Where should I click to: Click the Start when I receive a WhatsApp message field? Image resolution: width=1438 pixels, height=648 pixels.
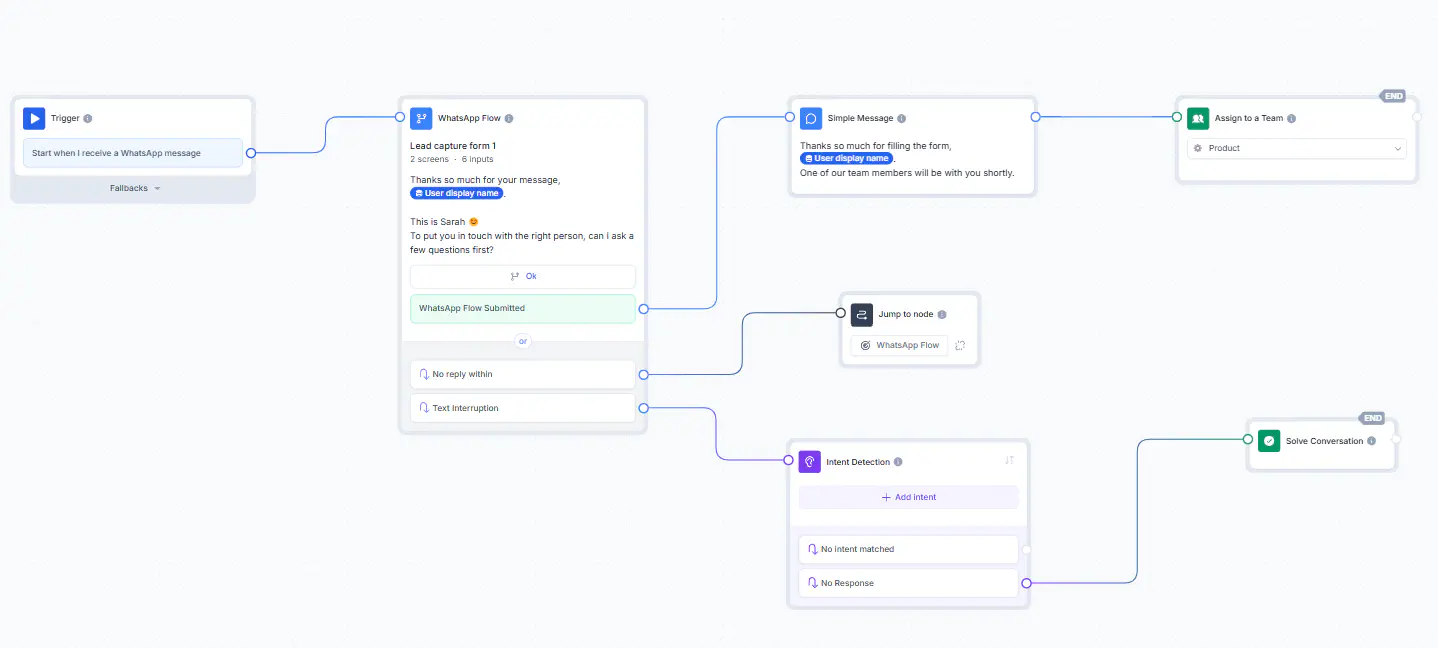tap(133, 153)
